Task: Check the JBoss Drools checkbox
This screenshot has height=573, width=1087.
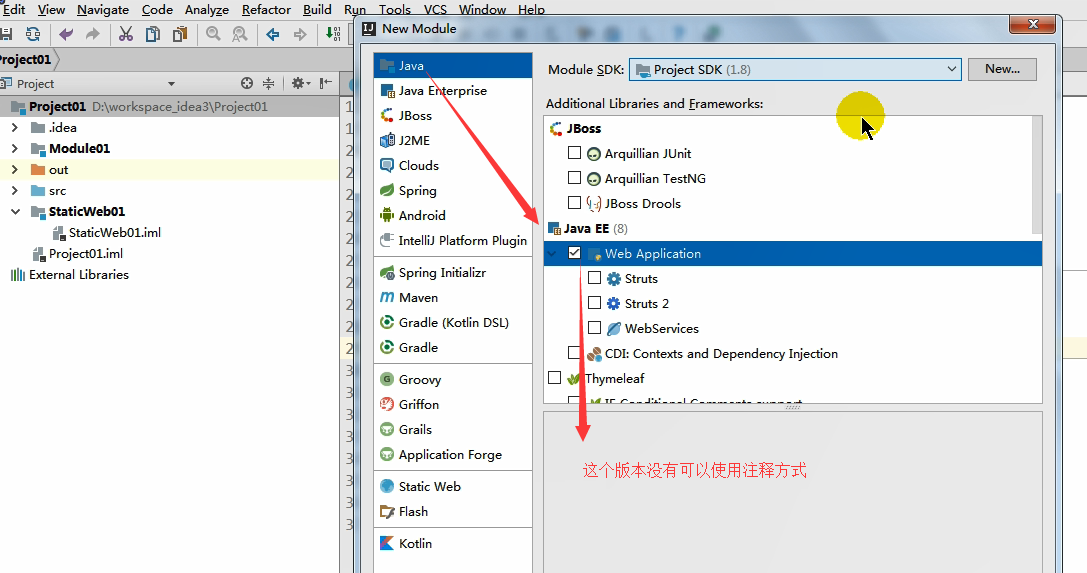Action: tap(574, 202)
